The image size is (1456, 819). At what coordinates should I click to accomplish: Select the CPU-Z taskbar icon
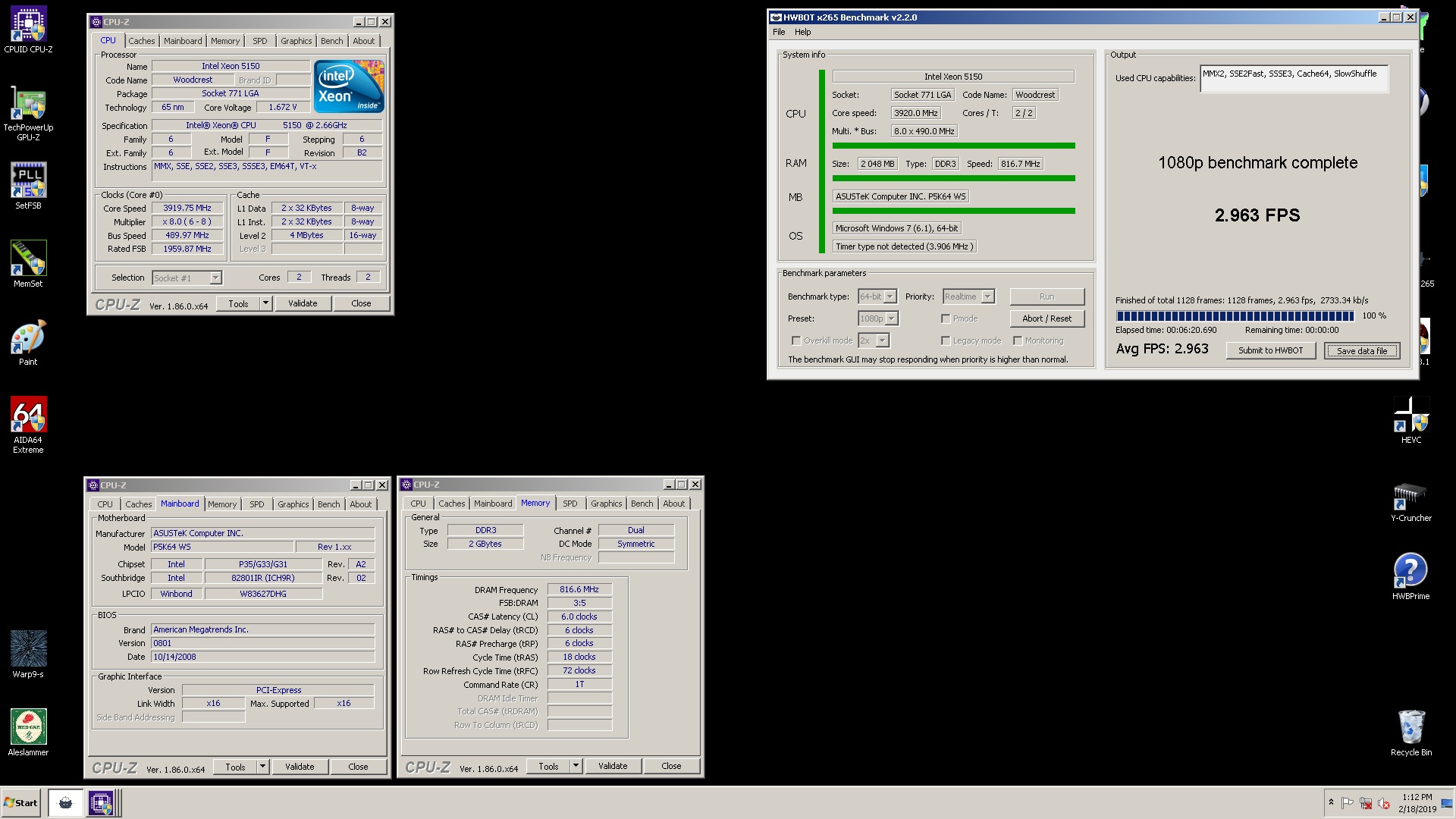point(100,802)
